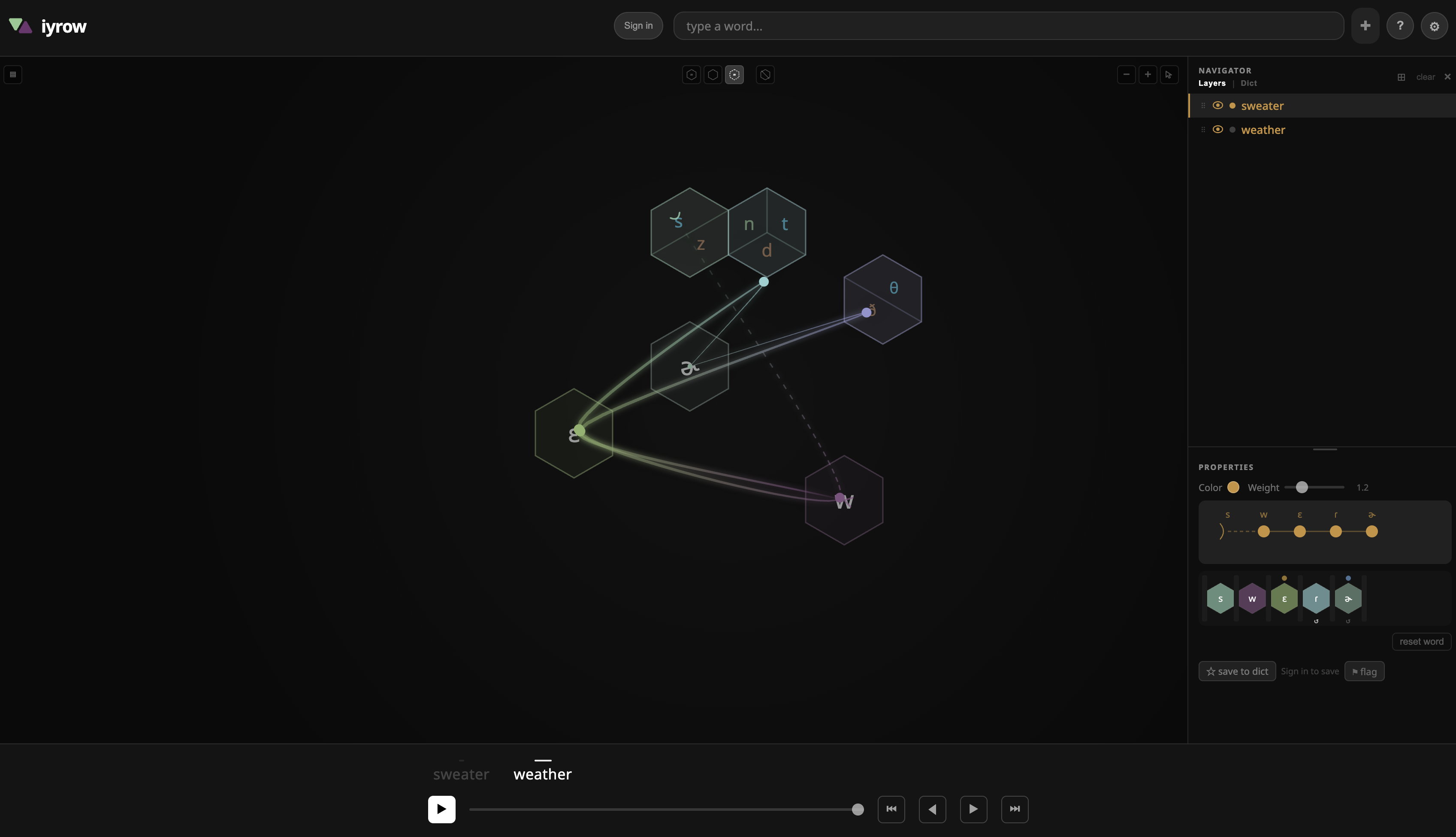Click the reset arrow under the ɾ tile
The width and height of the screenshot is (1456, 837).
click(x=1316, y=622)
